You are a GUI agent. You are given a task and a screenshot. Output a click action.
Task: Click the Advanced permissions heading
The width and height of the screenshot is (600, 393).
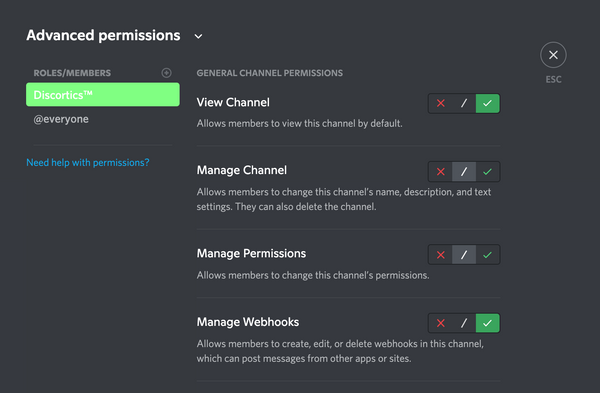[103, 35]
